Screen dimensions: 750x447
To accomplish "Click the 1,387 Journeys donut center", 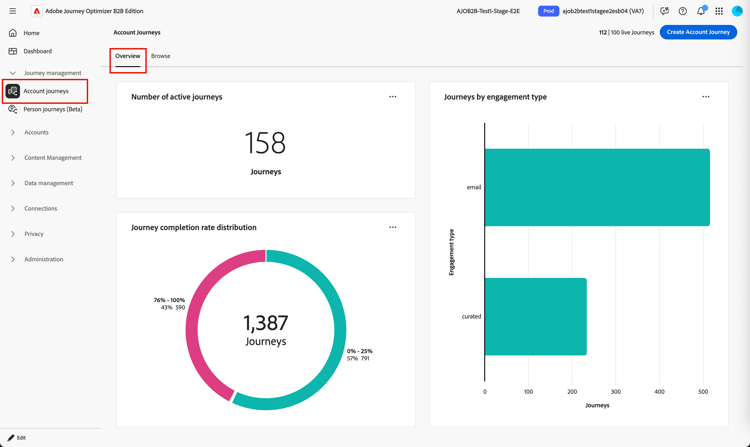I will coord(265,330).
